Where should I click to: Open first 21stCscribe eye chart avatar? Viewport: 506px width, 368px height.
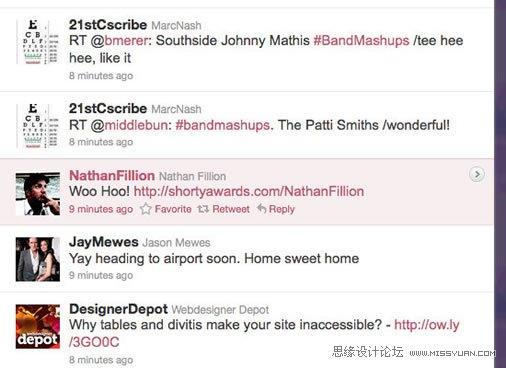pos(38,42)
